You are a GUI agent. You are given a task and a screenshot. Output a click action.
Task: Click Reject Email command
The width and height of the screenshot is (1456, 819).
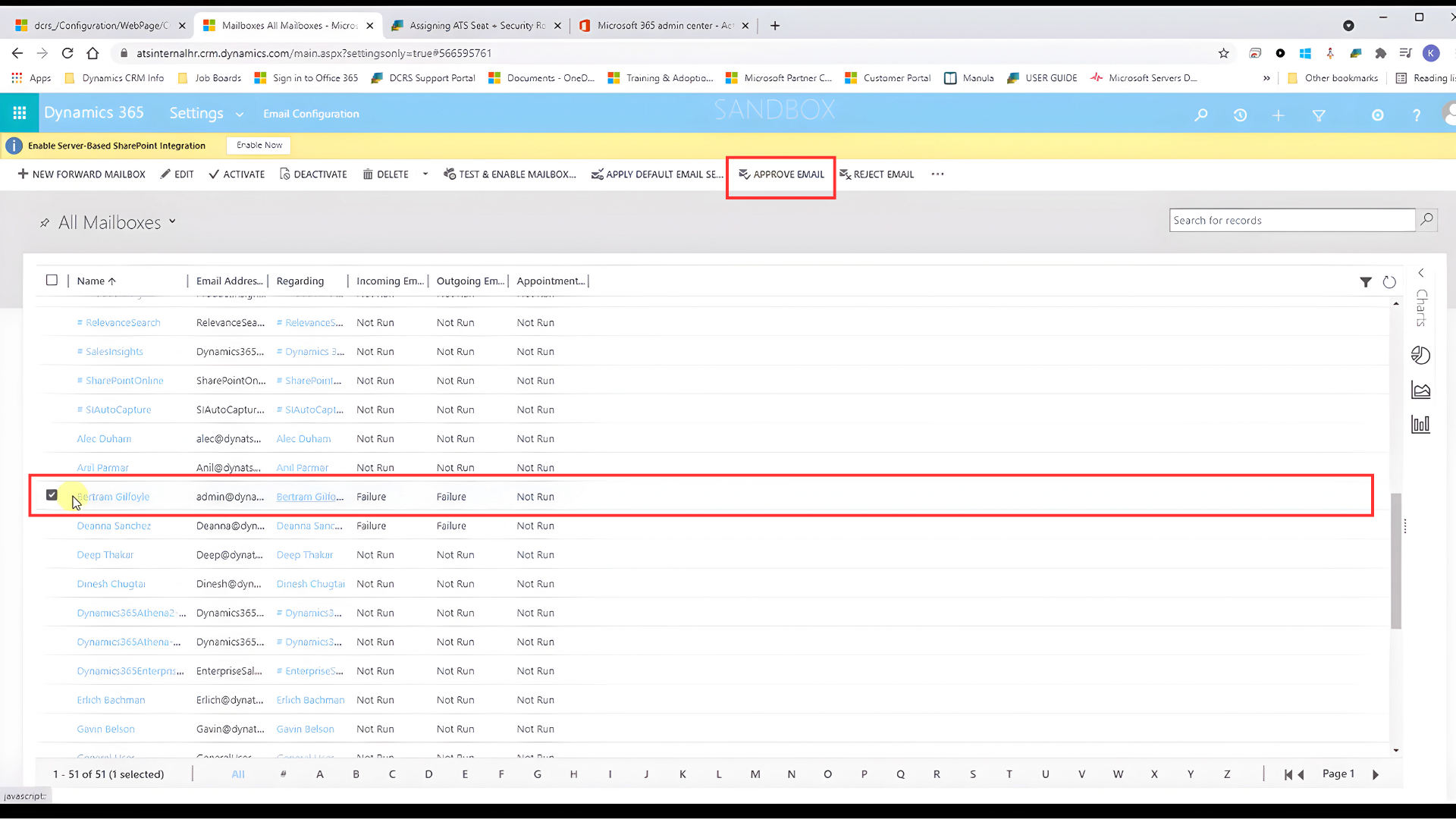point(877,174)
